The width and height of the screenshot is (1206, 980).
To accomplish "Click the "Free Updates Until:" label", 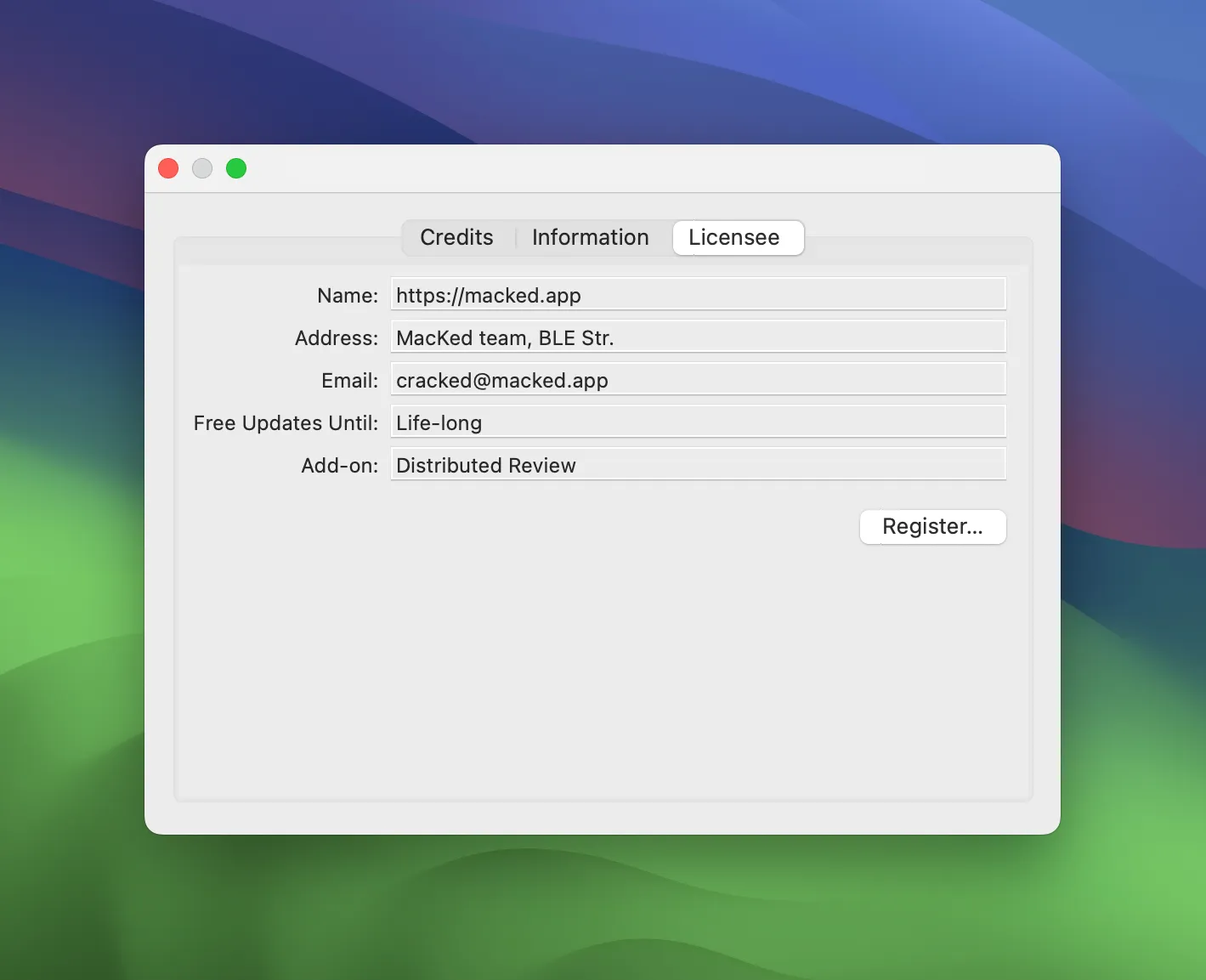I will [x=285, y=423].
